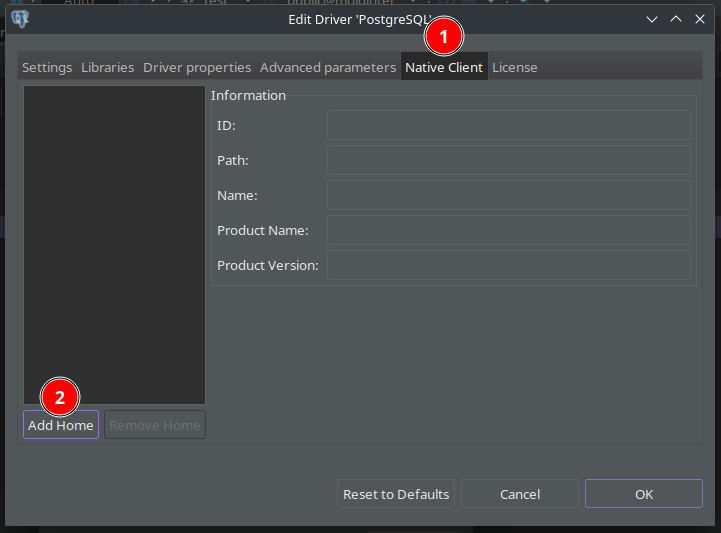The image size is (721, 533).
Task: Click the ID information field
Action: 509,125
